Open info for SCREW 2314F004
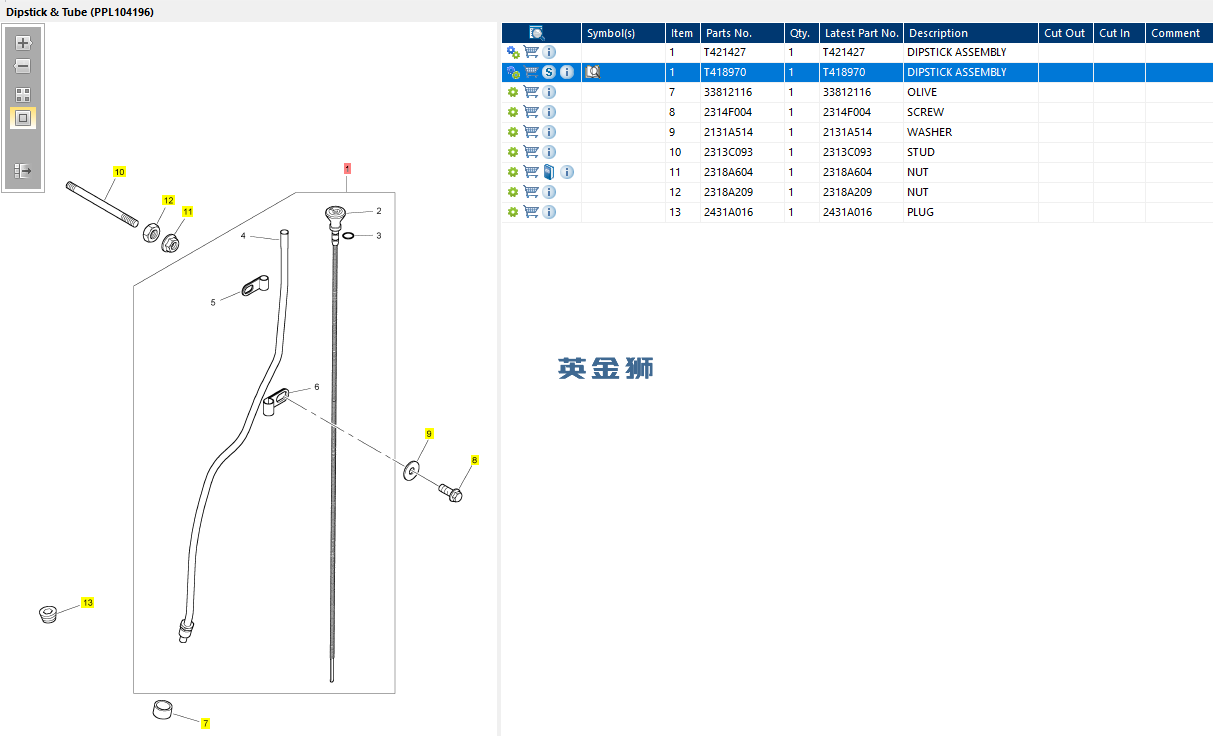The image size is (1213, 736). coord(549,112)
